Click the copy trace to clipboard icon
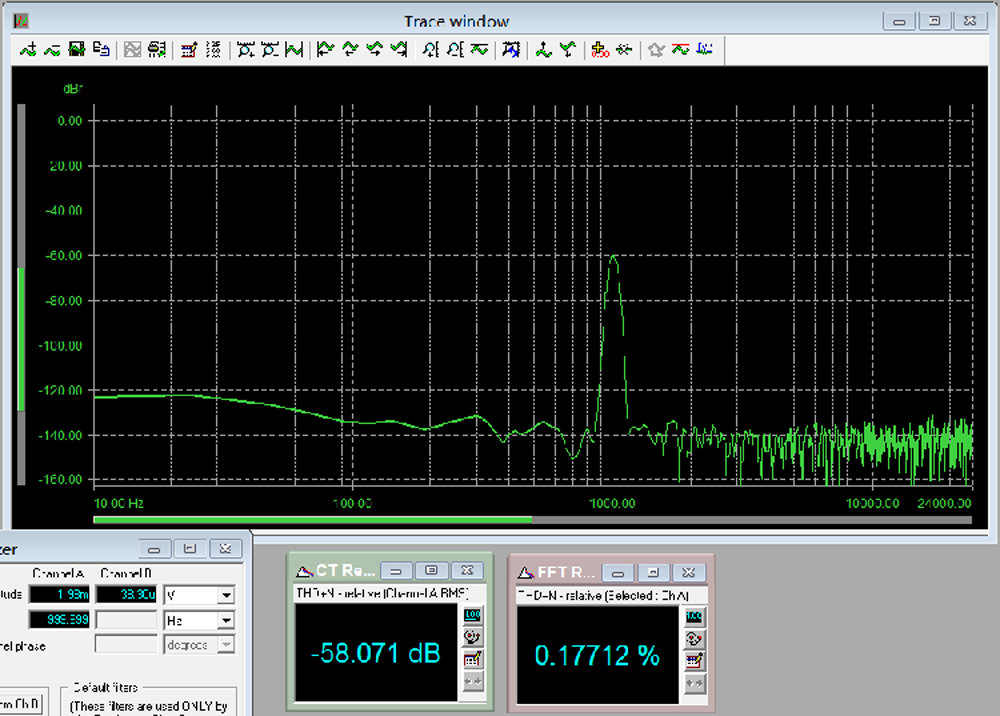 point(101,49)
